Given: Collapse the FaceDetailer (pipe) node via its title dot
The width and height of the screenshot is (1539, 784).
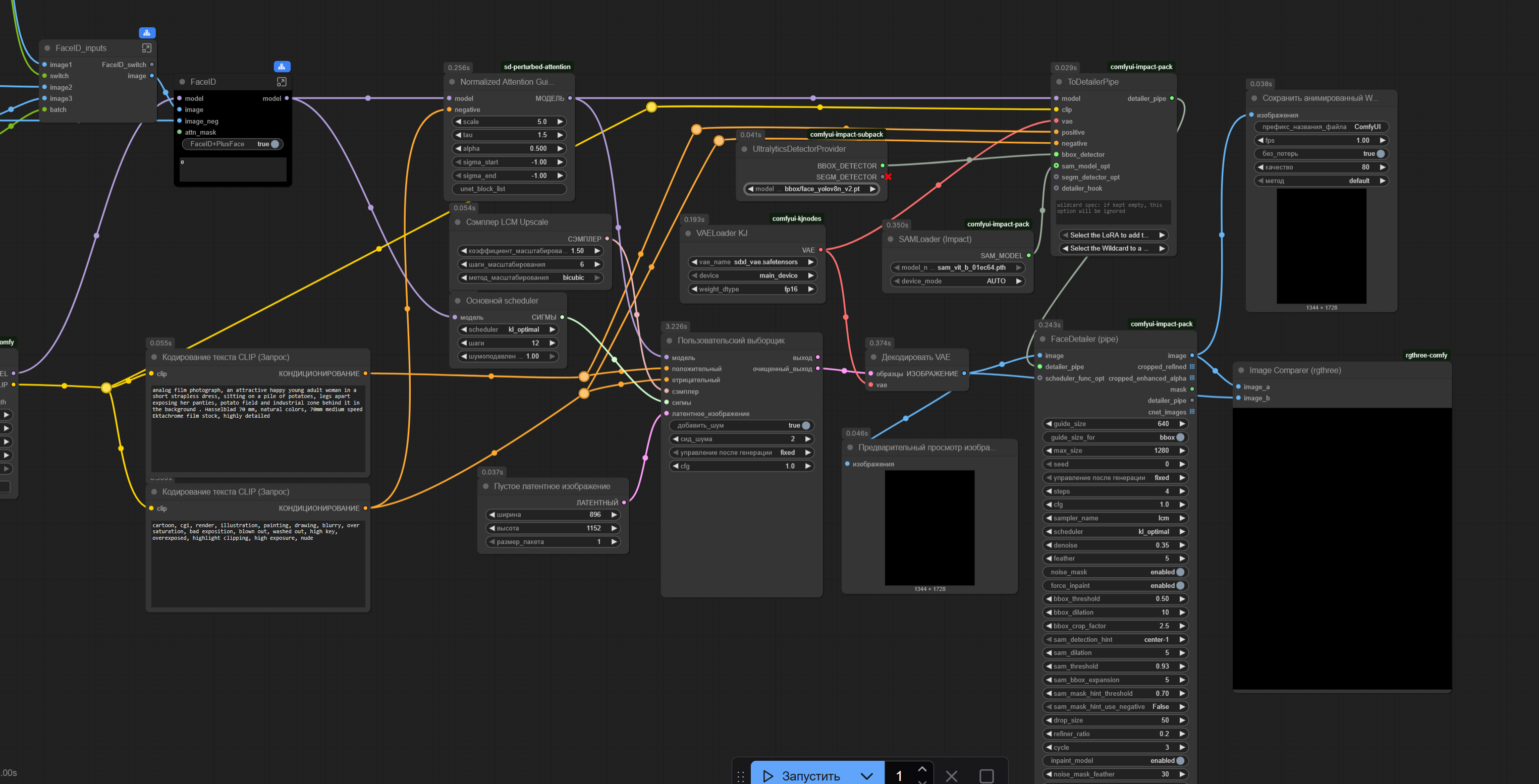Looking at the screenshot, I should [1042, 339].
